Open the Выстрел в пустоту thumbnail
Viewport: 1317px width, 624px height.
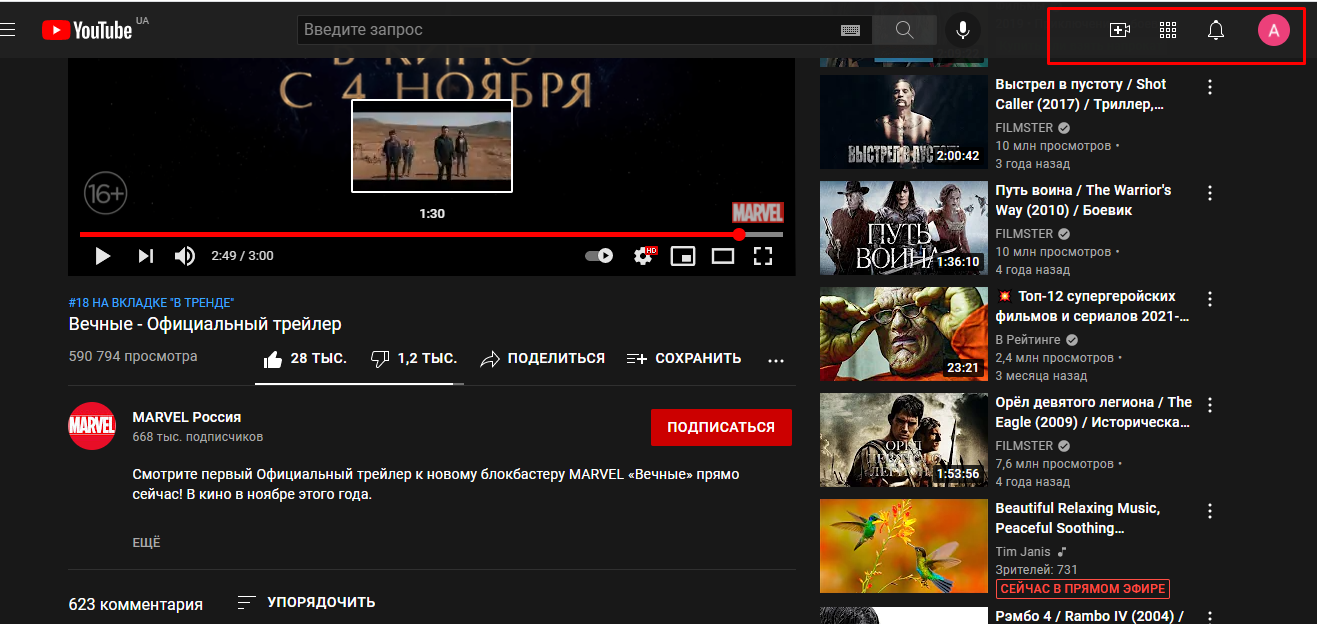[x=903, y=122]
